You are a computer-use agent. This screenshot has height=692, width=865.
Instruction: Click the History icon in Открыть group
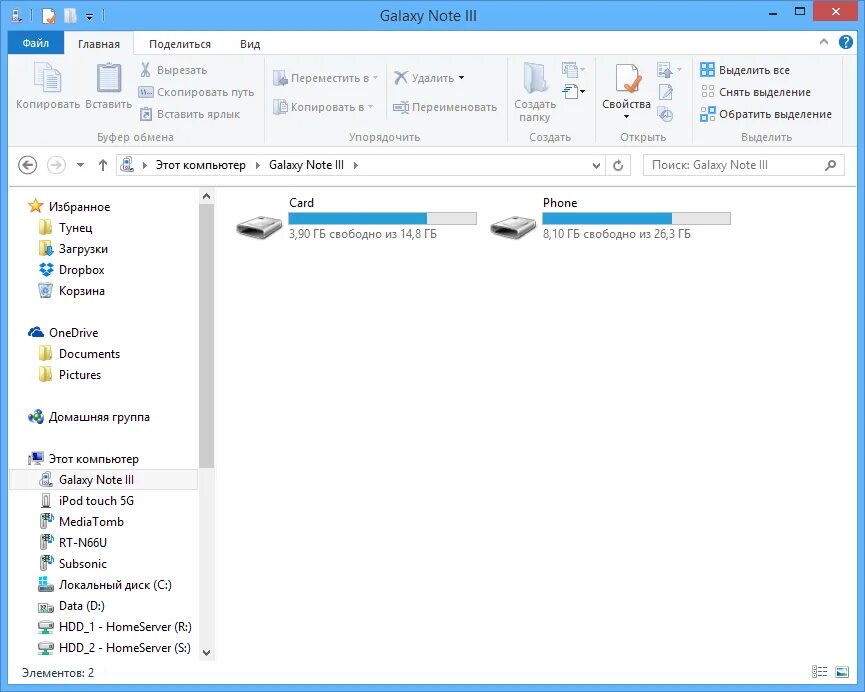click(x=665, y=114)
